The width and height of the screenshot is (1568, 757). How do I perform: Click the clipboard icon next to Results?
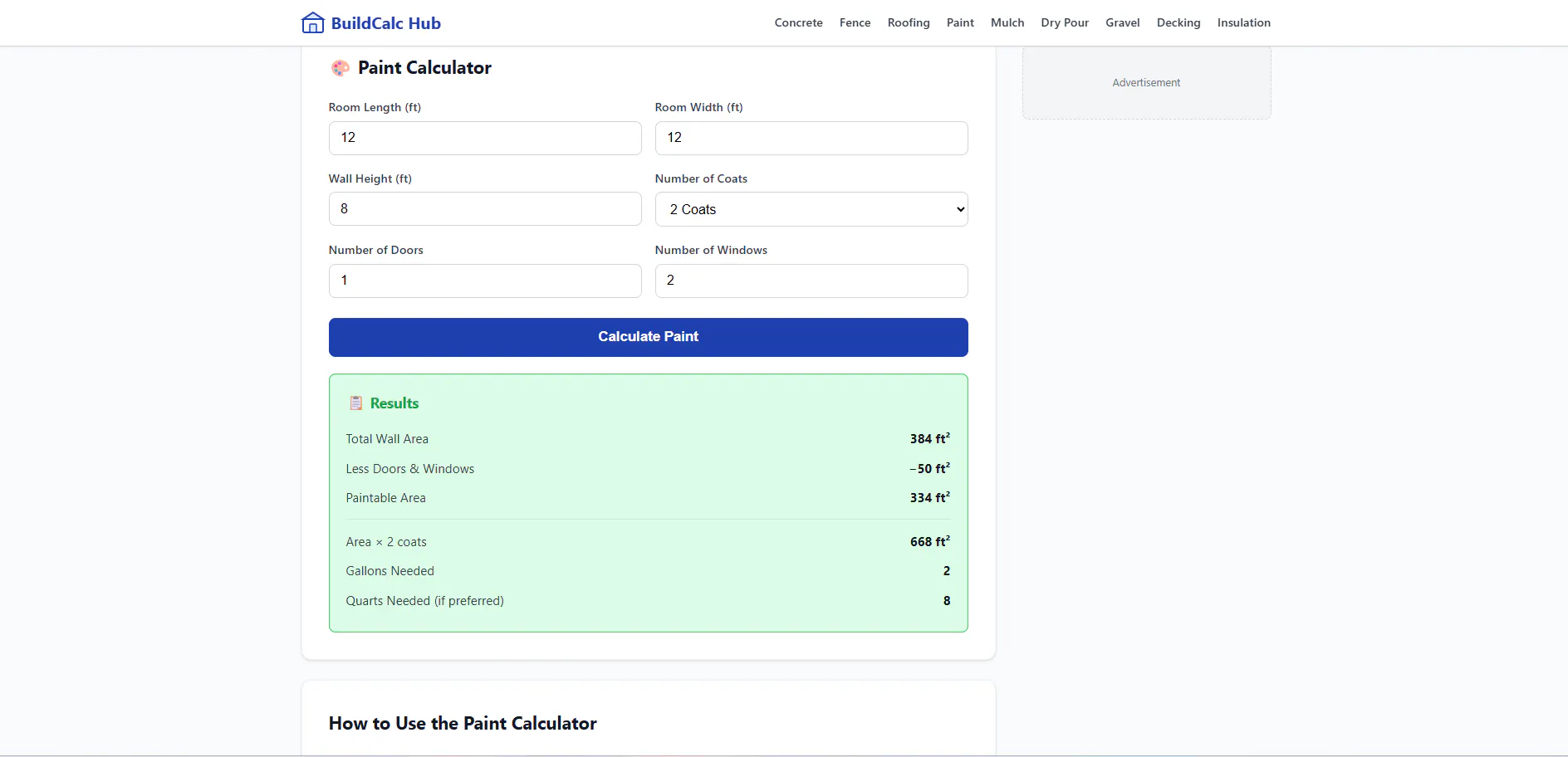coord(355,403)
